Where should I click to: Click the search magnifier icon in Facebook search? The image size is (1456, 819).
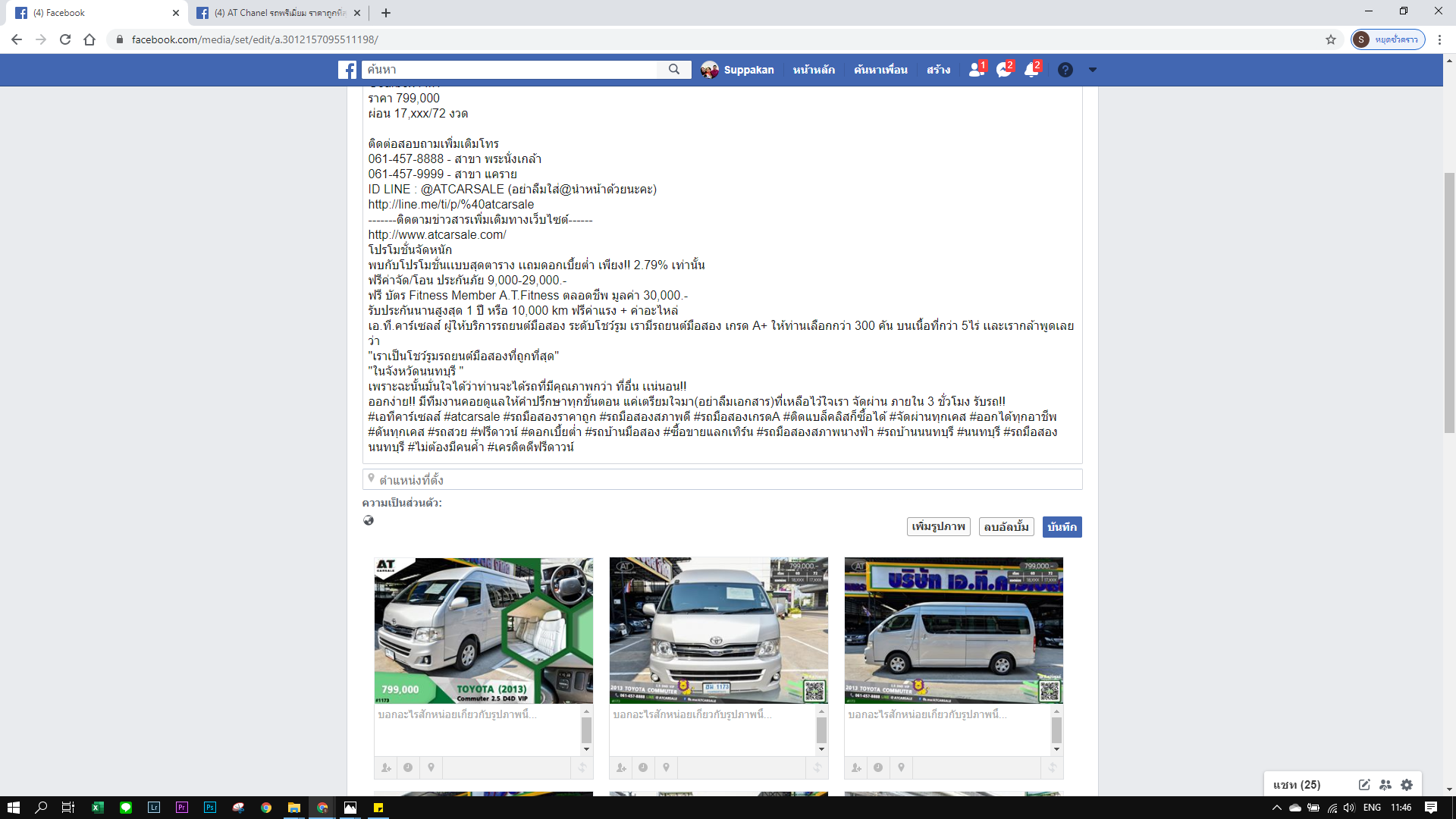point(674,70)
